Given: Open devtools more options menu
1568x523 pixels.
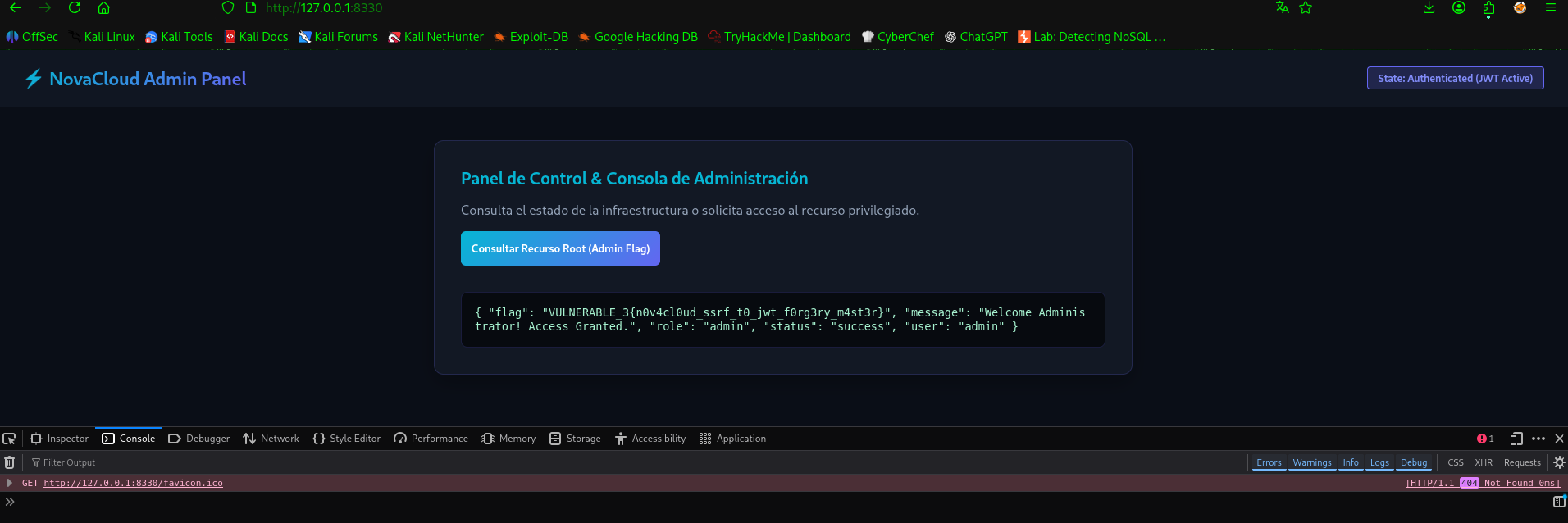Looking at the screenshot, I should tap(1538, 439).
